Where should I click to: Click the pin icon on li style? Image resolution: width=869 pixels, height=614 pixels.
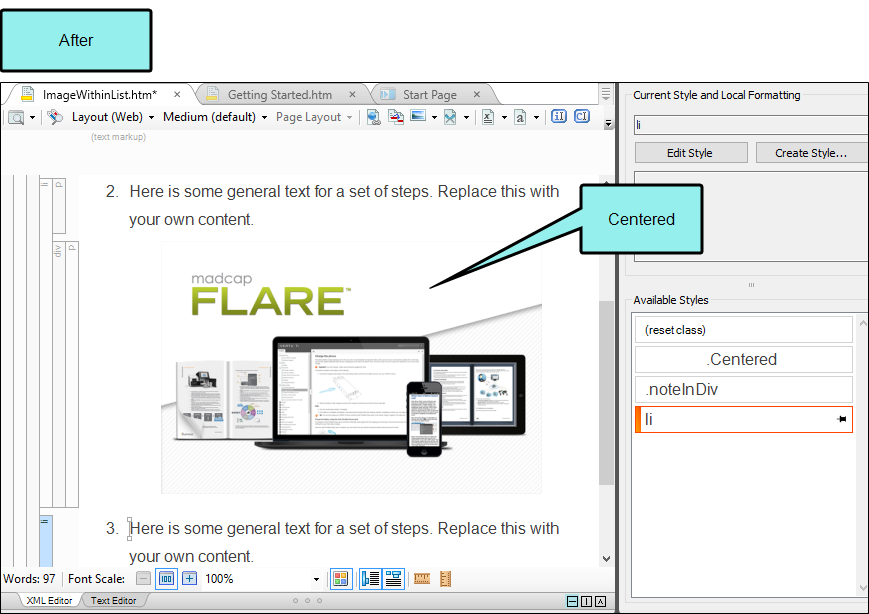pyautogui.click(x=842, y=419)
